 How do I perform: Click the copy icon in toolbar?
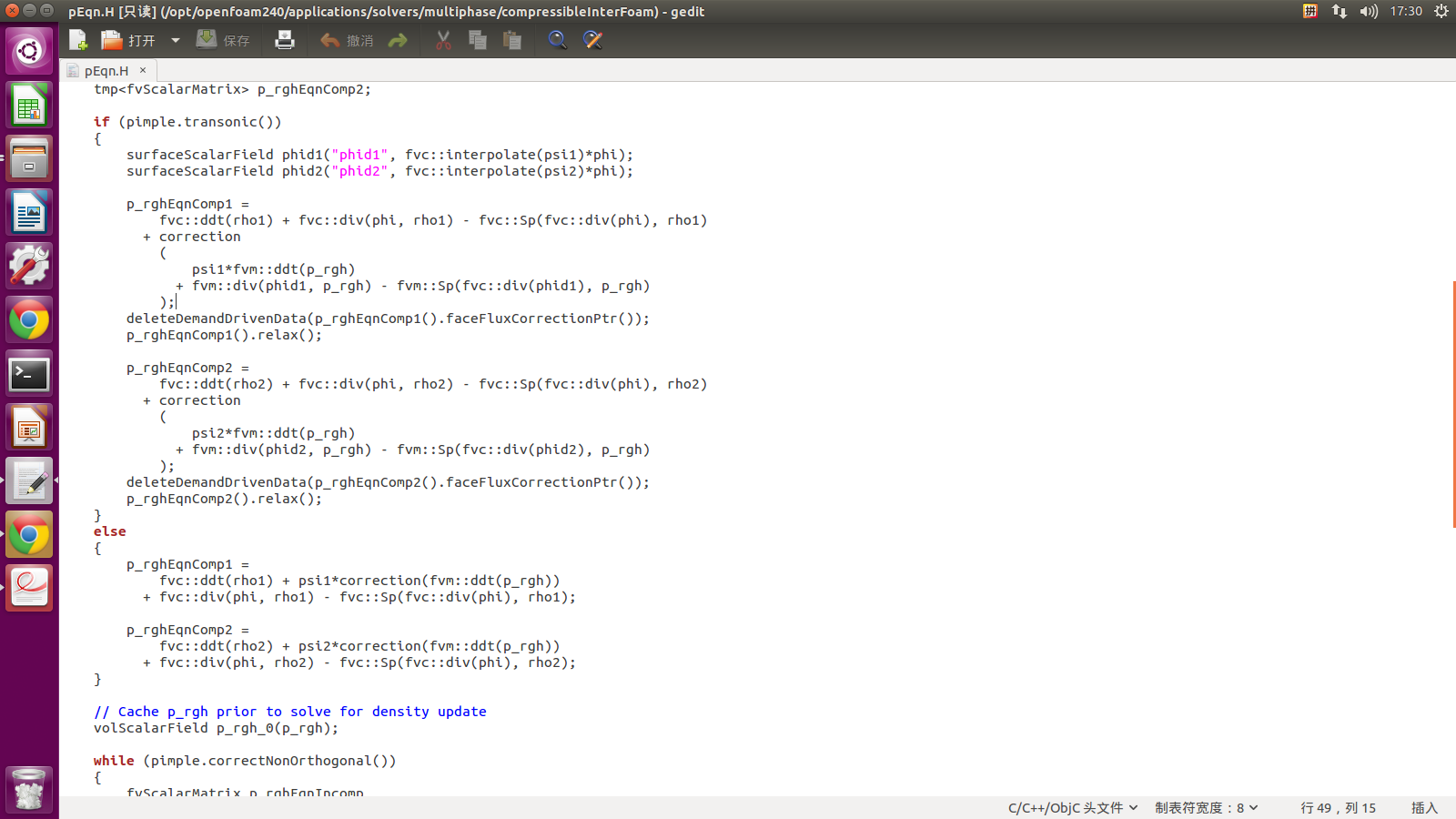click(478, 40)
